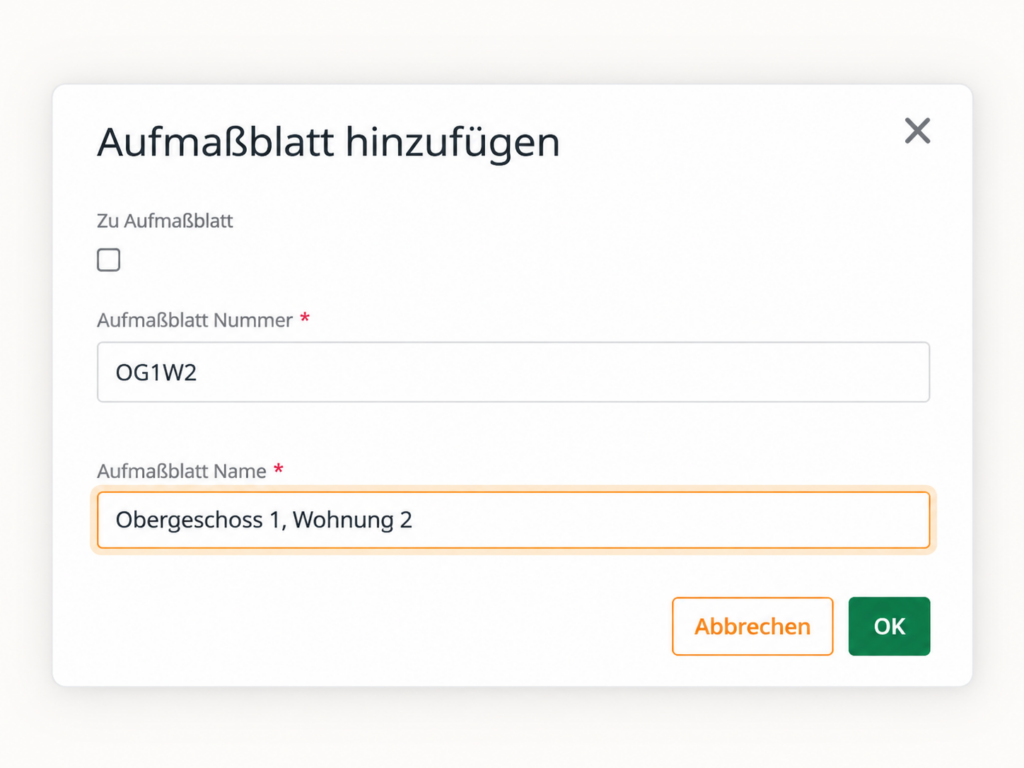Tick the Zu Aufmaßblatt checkbox

pos(108,260)
